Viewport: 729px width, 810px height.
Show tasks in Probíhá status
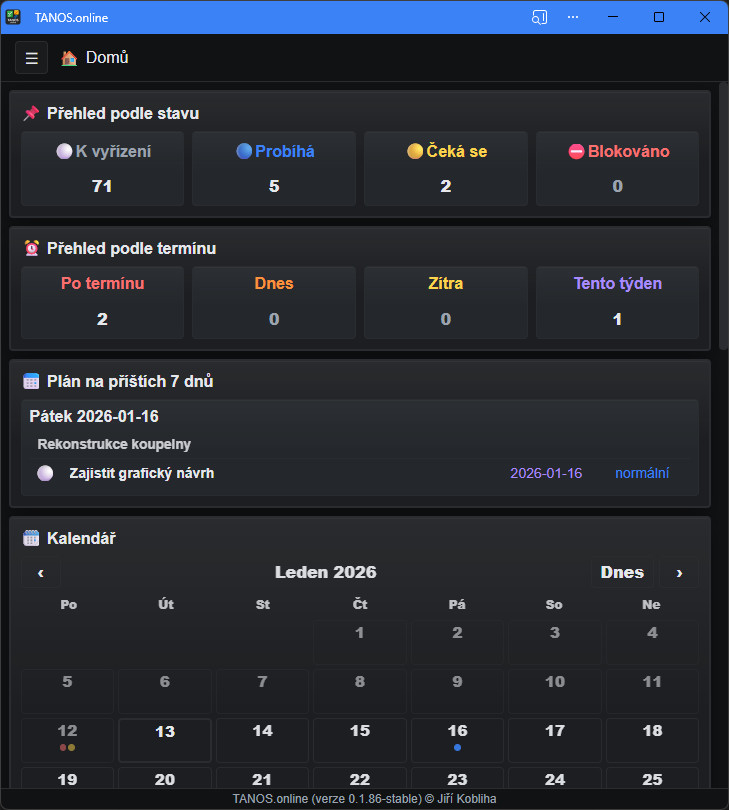274,168
